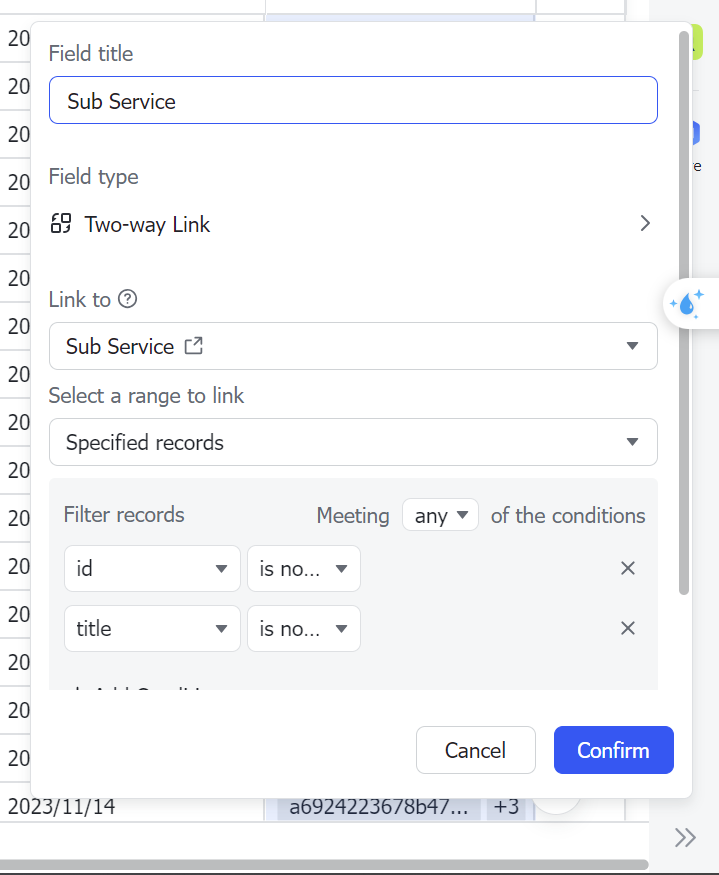Screen dimensions: 719x875
Task: Confirm the field settings
Action: click(613, 750)
